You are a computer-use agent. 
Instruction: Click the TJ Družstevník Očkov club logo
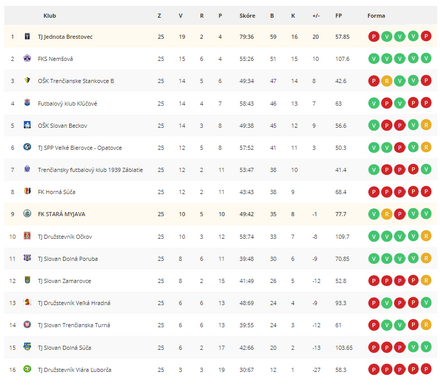(x=27, y=236)
